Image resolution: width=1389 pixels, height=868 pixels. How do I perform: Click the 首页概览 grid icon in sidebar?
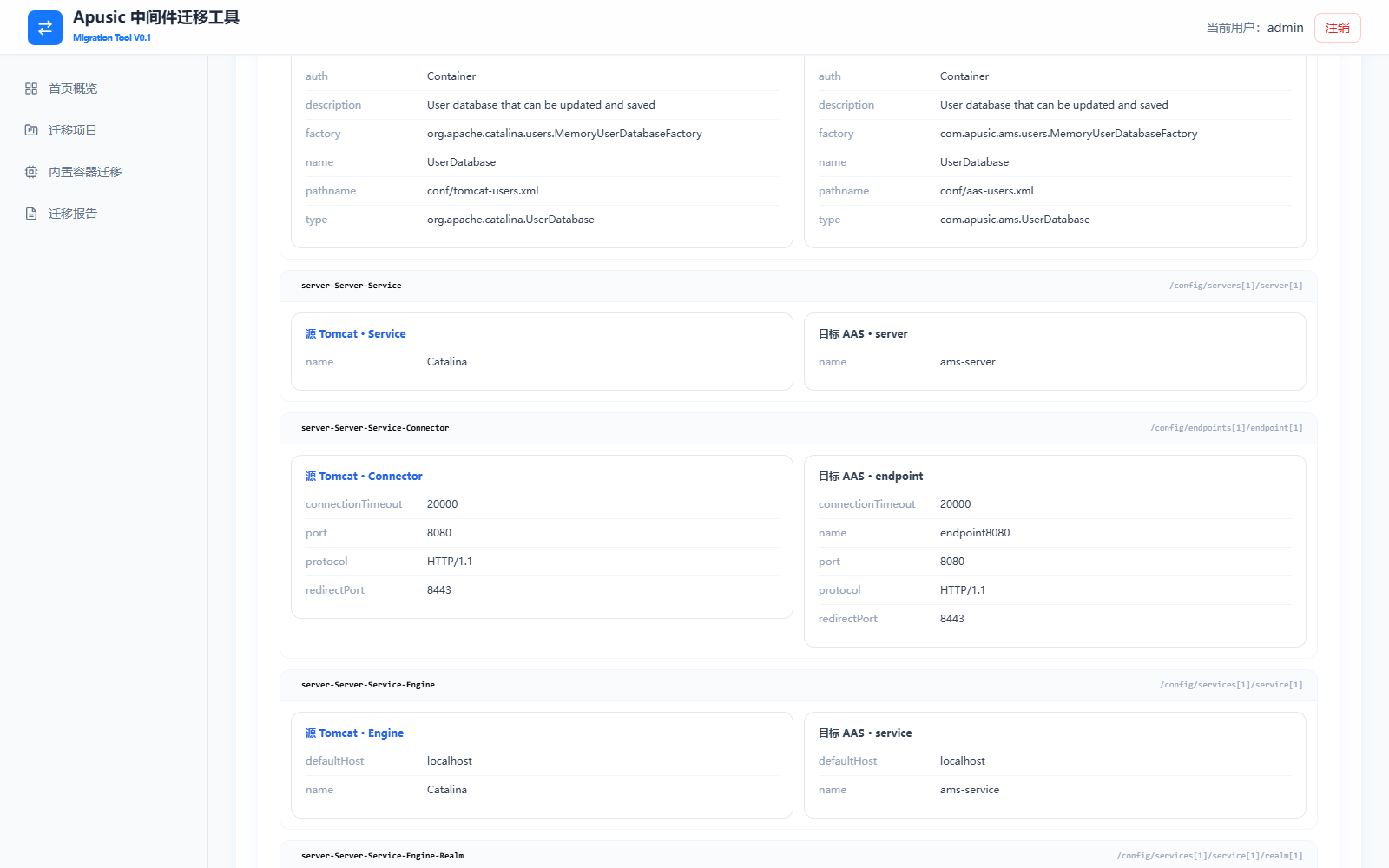click(31, 89)
